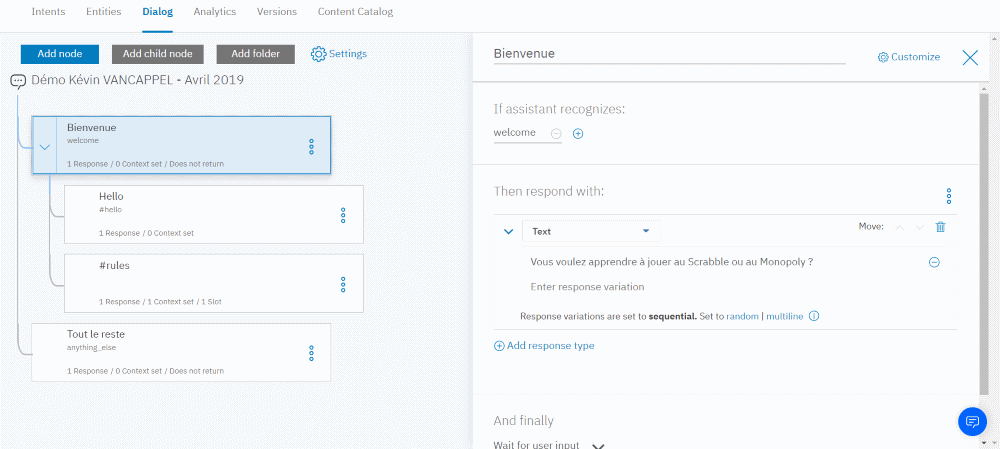Open options menu for #rules node
This screenshot has width=1000, height=449.
tap(343, 284)
